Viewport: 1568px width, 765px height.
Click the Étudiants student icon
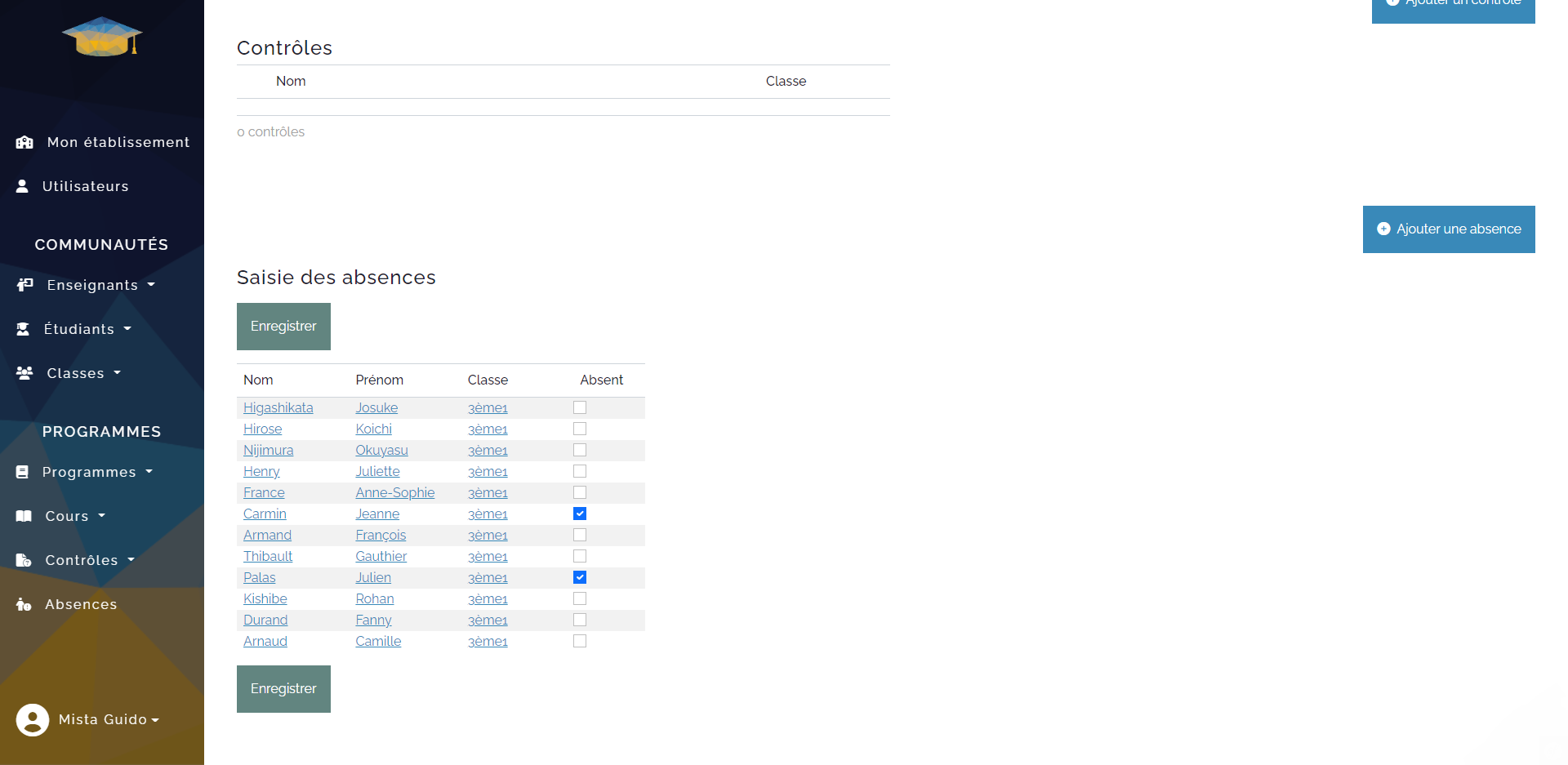[23, 329]
